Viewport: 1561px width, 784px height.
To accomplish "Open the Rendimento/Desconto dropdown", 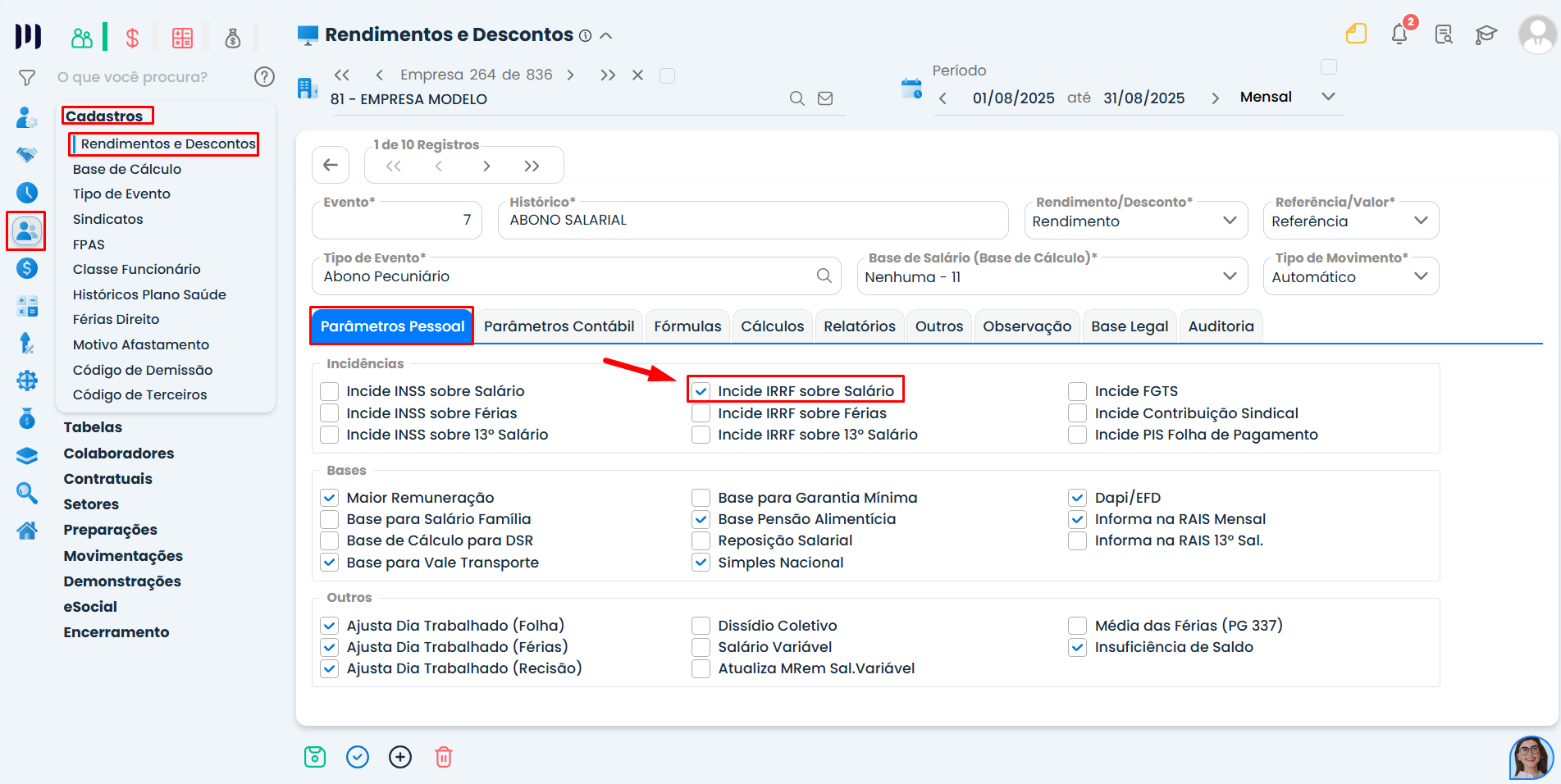I will tap(1135, 221).
